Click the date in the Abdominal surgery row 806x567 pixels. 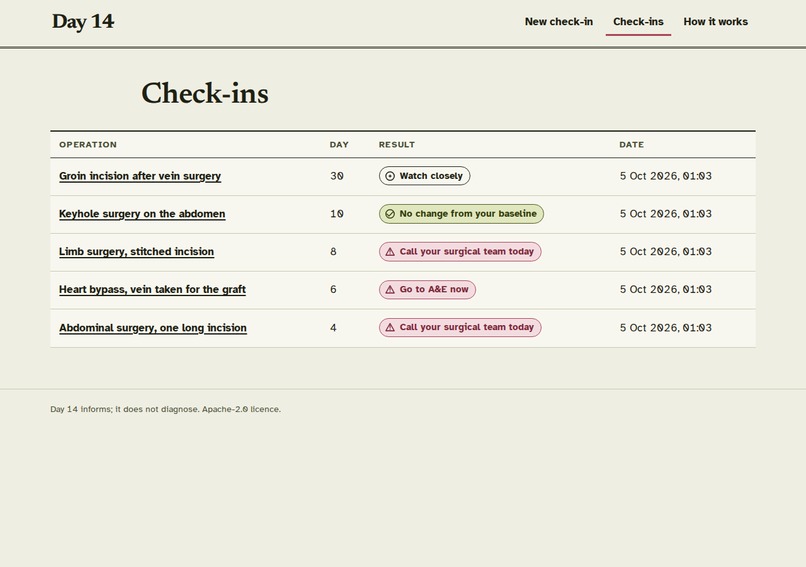click(666, 327)
